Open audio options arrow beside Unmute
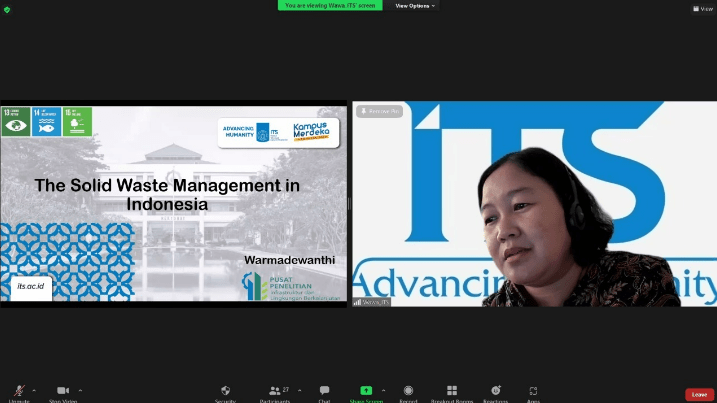 pos(34,390)
